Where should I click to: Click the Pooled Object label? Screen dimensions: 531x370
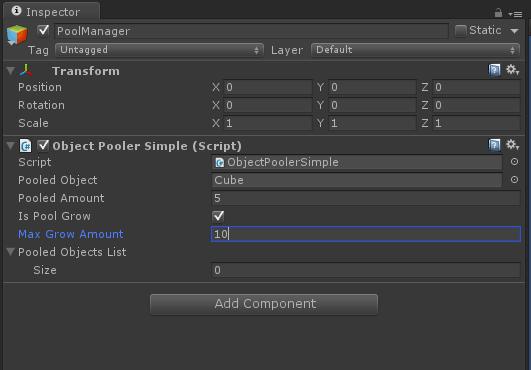[58, 180]
